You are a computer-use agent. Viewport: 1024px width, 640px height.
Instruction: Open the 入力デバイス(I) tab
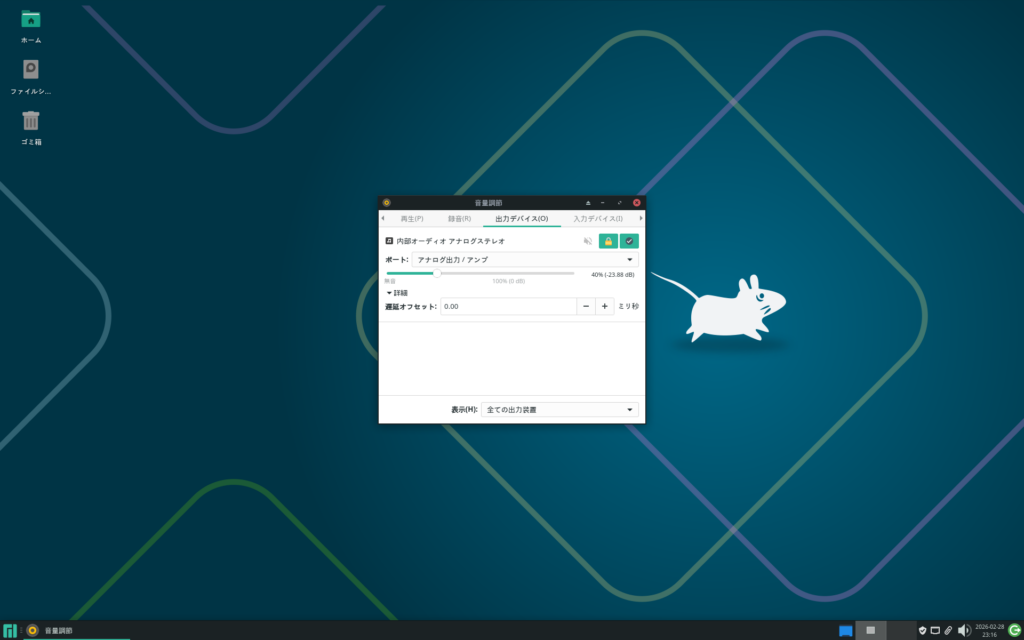pos(597,218)
